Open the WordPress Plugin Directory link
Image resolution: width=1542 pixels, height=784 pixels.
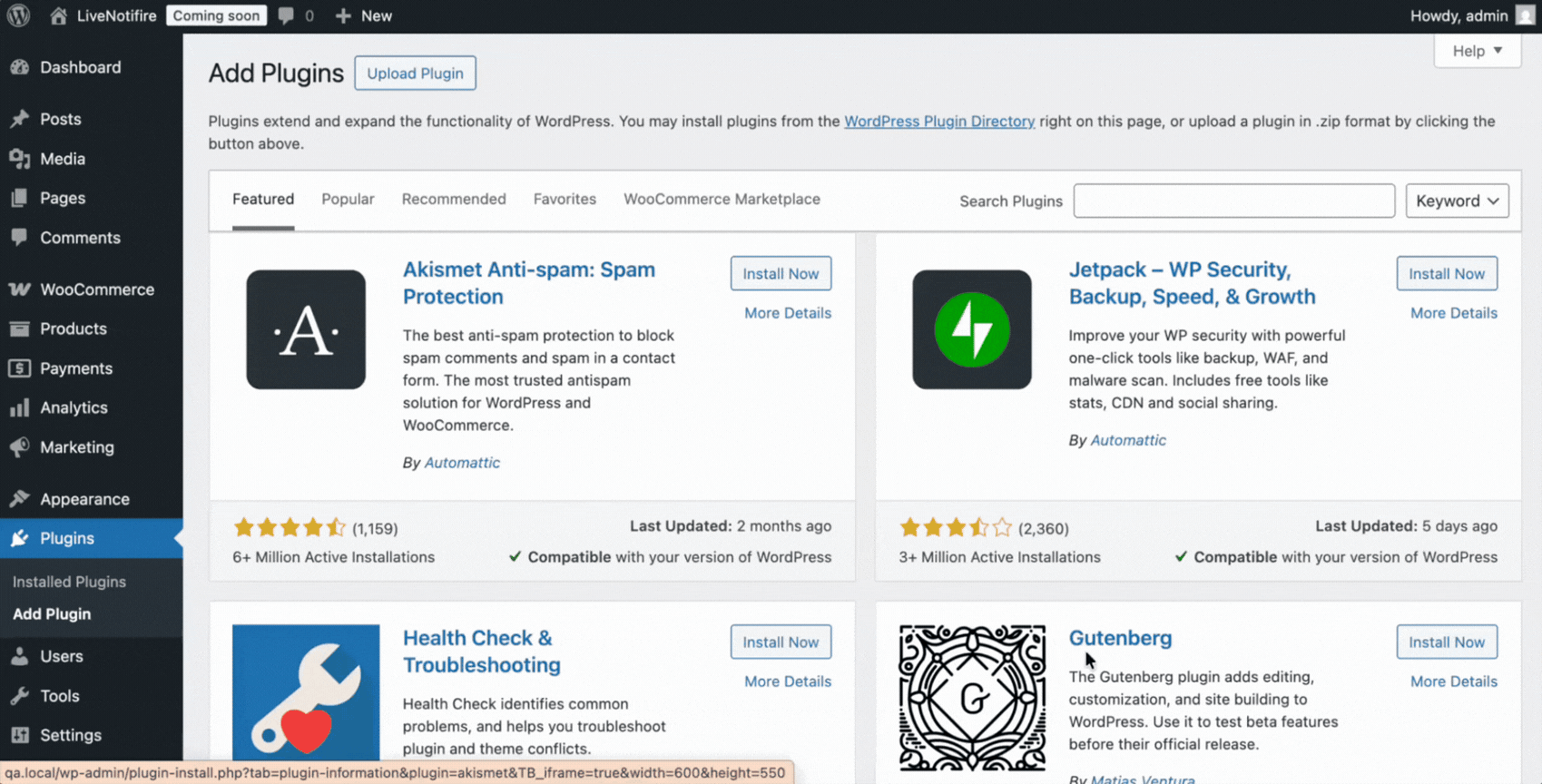pyautogui.click(x=939, y=121)
